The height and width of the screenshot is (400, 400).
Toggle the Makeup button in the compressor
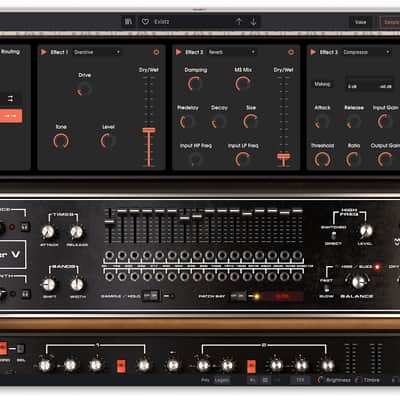322,84
